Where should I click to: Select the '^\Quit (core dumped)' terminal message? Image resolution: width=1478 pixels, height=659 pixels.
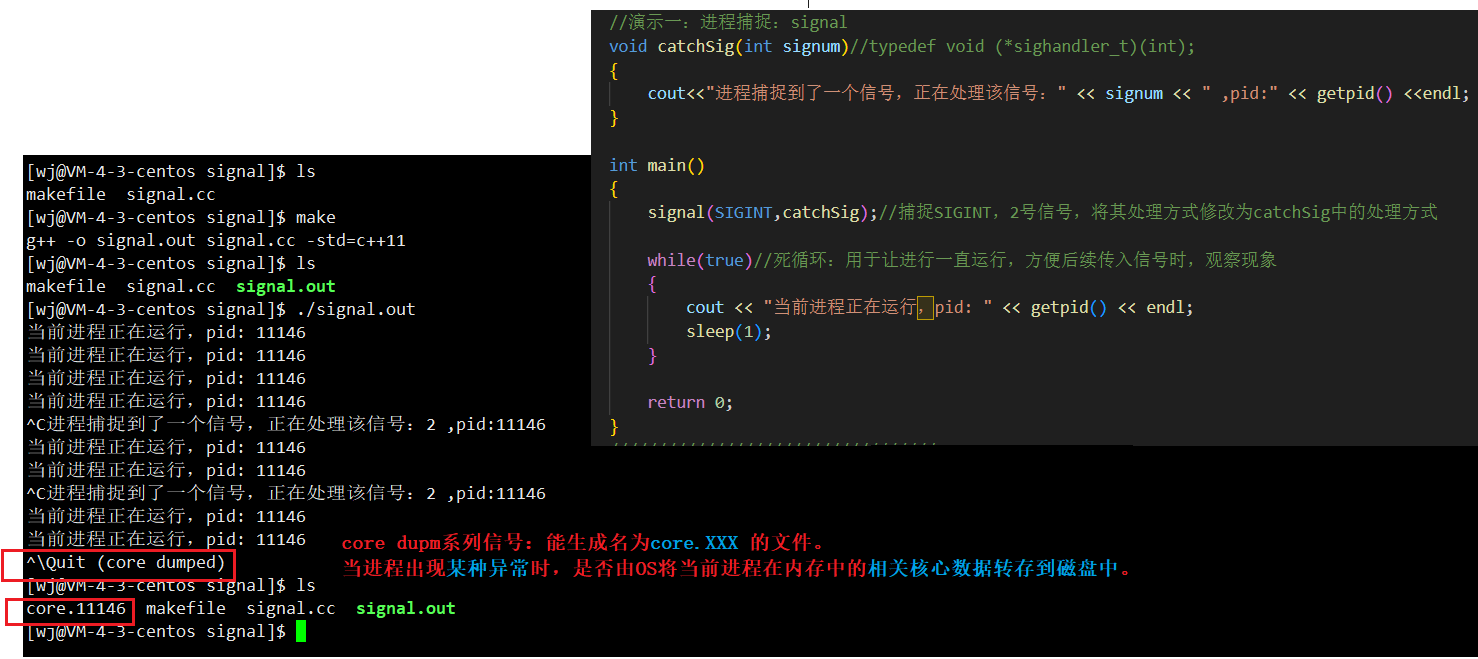126,562
